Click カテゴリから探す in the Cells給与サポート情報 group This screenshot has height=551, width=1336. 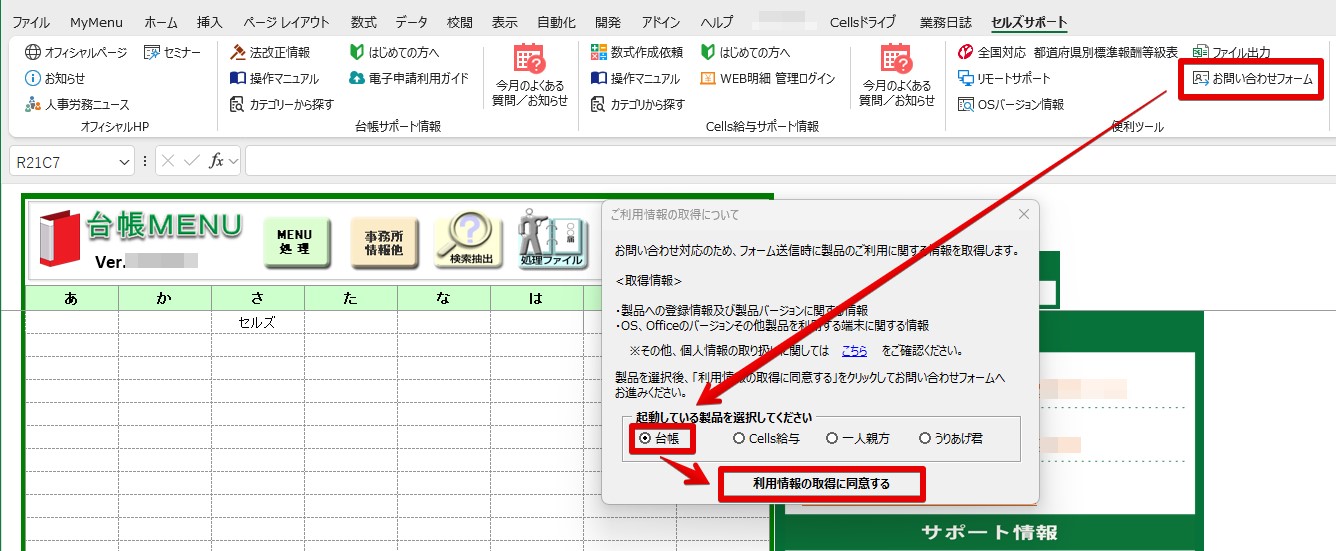(638, 104)
